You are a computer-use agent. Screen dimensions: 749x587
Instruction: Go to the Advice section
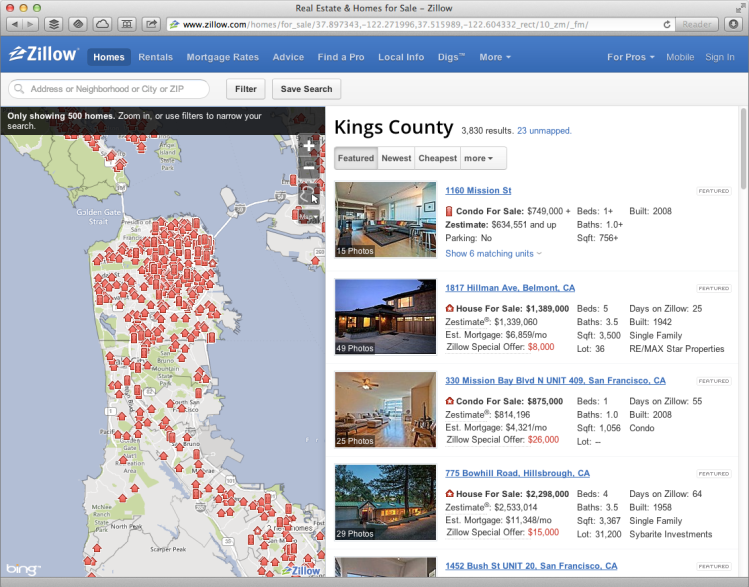[288, 57]
